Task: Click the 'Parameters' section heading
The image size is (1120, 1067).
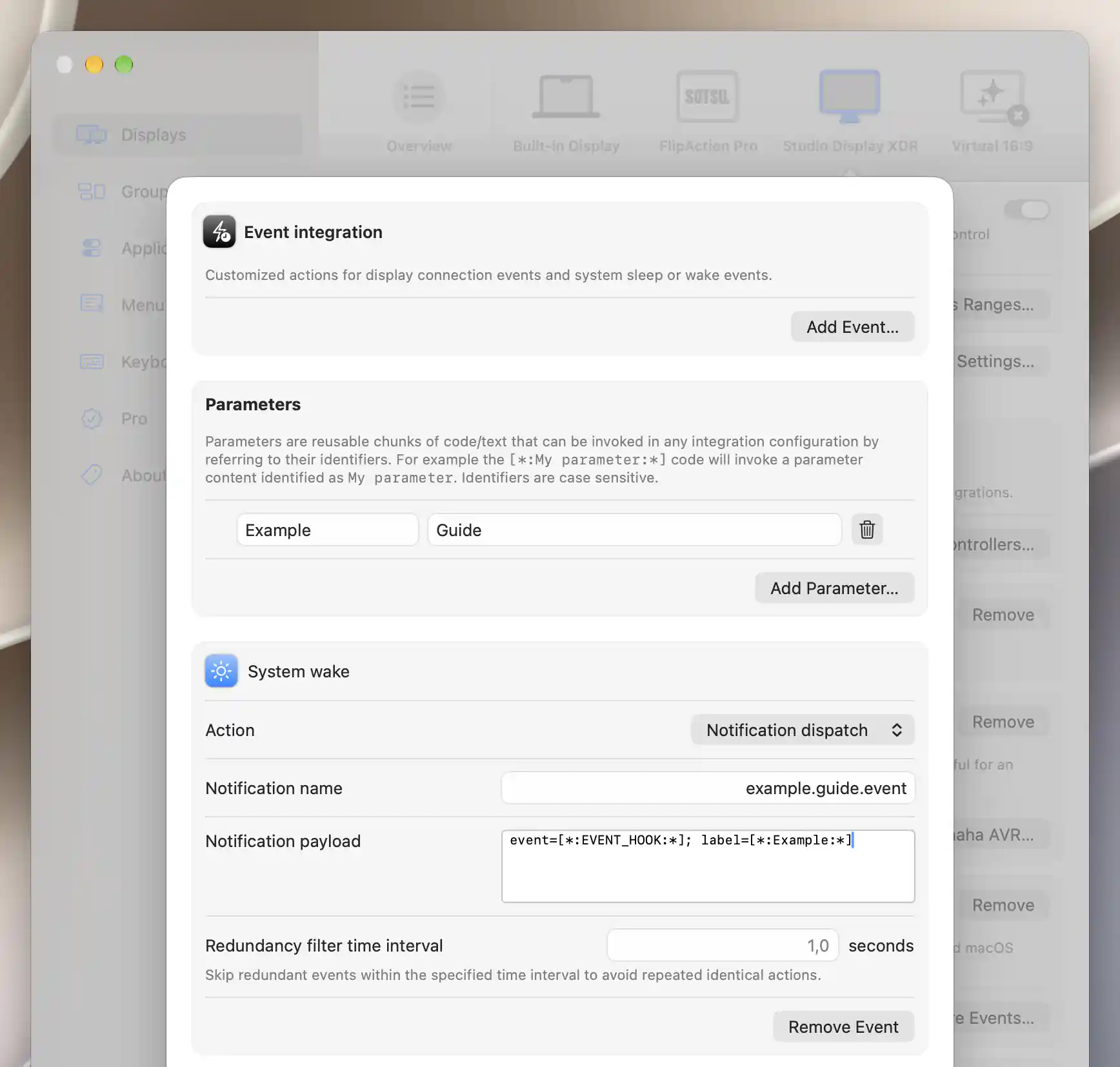Action: click(x=253, y=404)
